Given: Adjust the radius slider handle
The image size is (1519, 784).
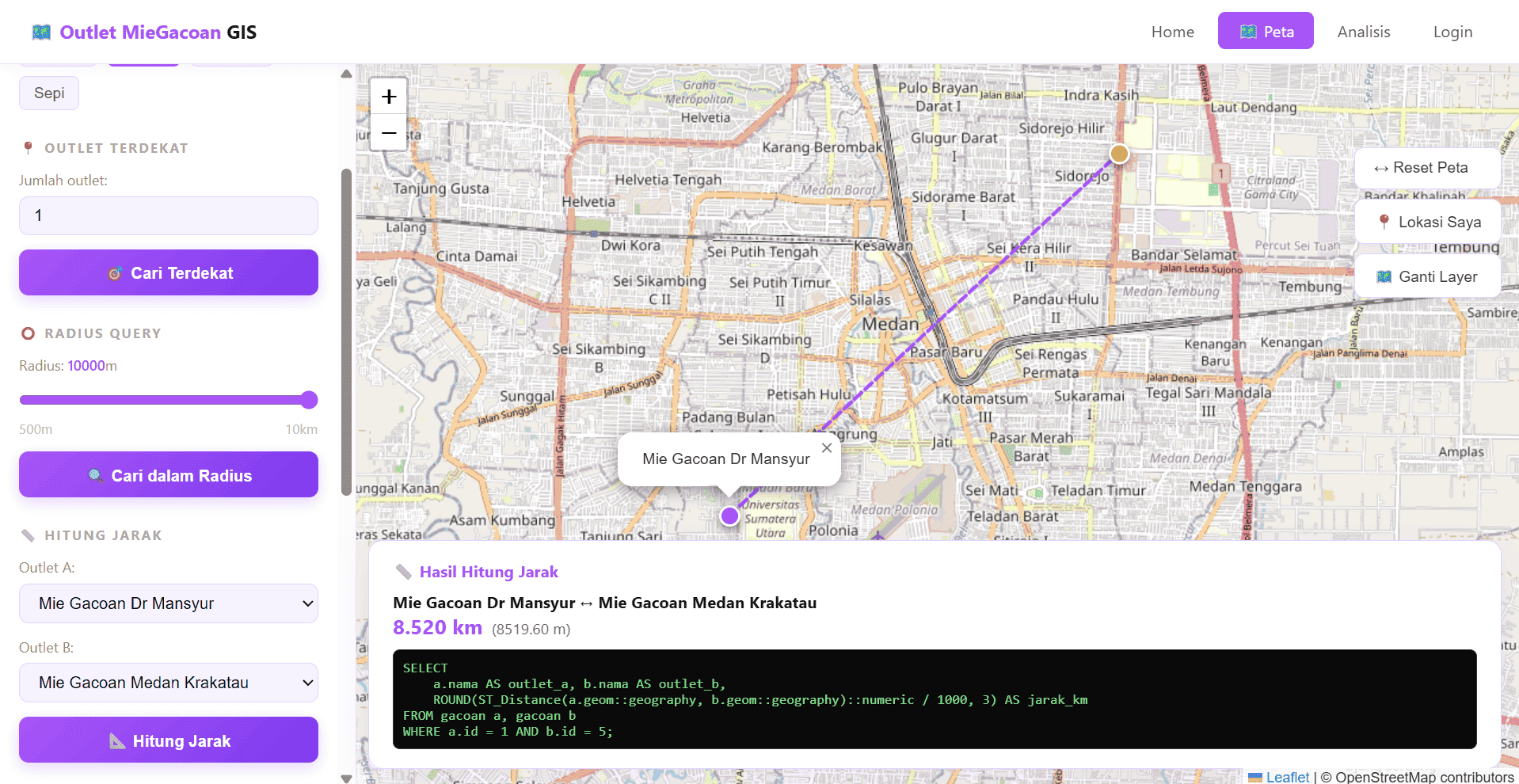Looking at the screenshot, I should [x=310, y=400].
